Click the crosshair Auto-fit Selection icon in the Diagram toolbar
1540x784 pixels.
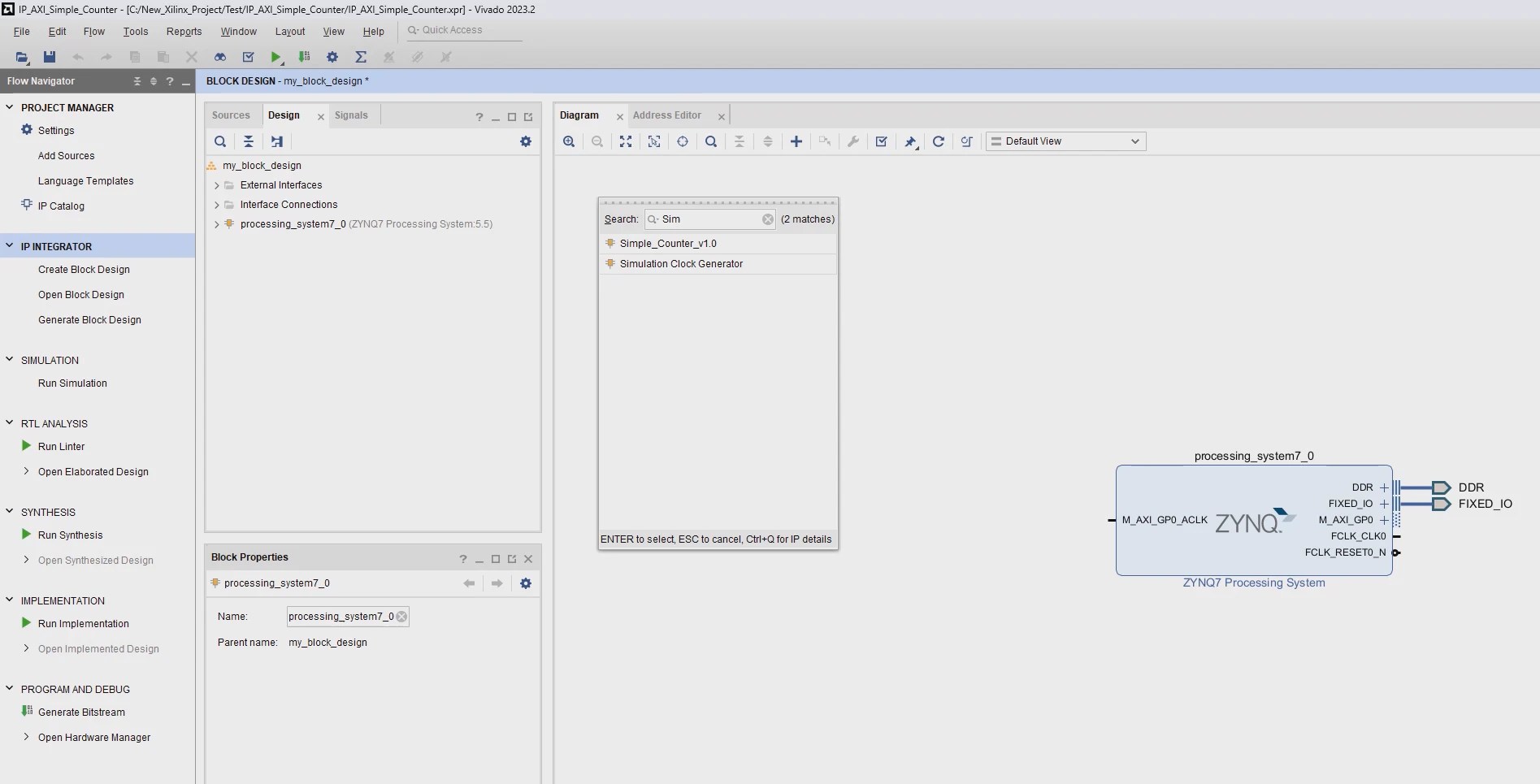click(x=683, y=141)
